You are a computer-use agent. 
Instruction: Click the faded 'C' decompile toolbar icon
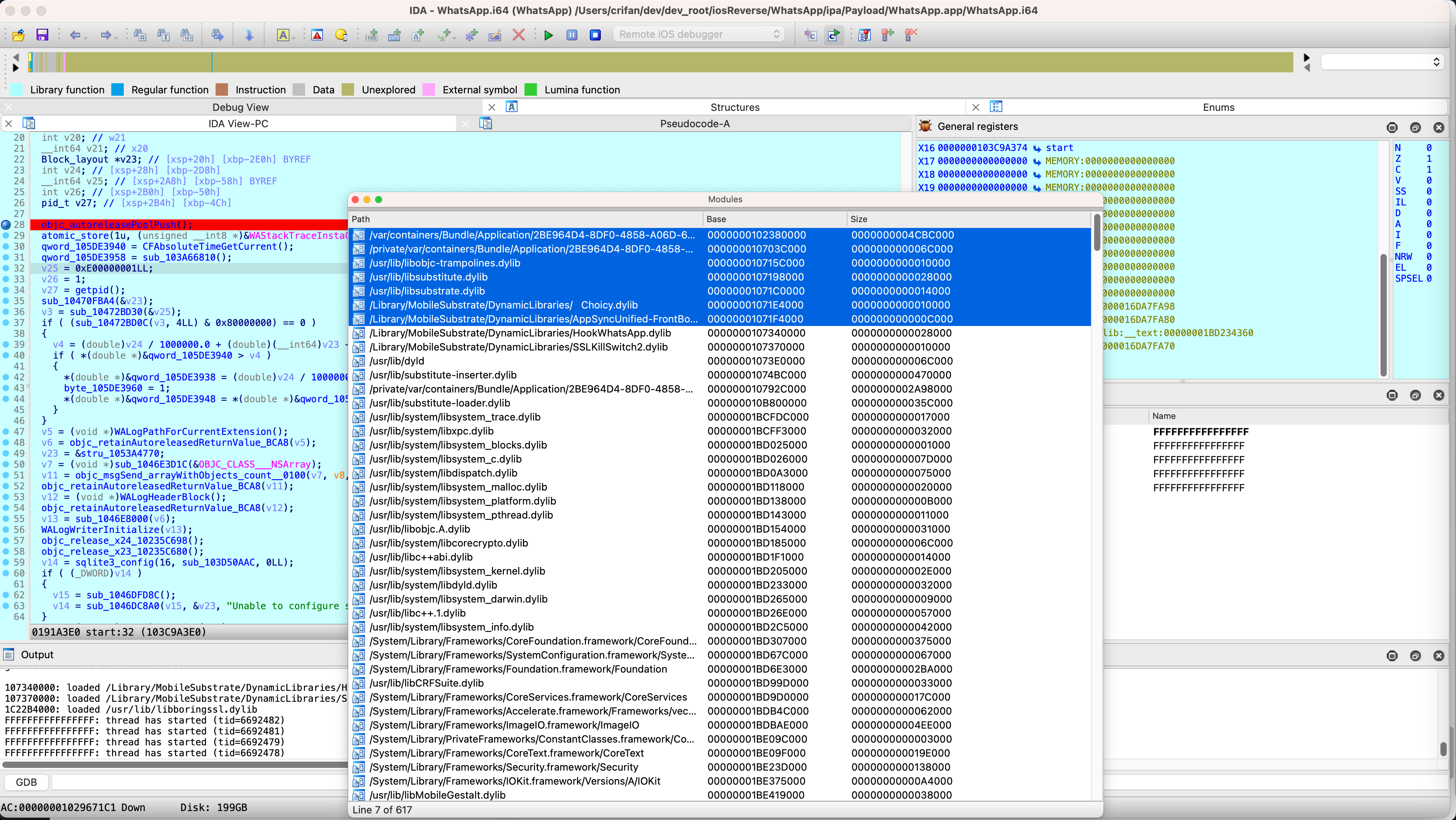810,35
